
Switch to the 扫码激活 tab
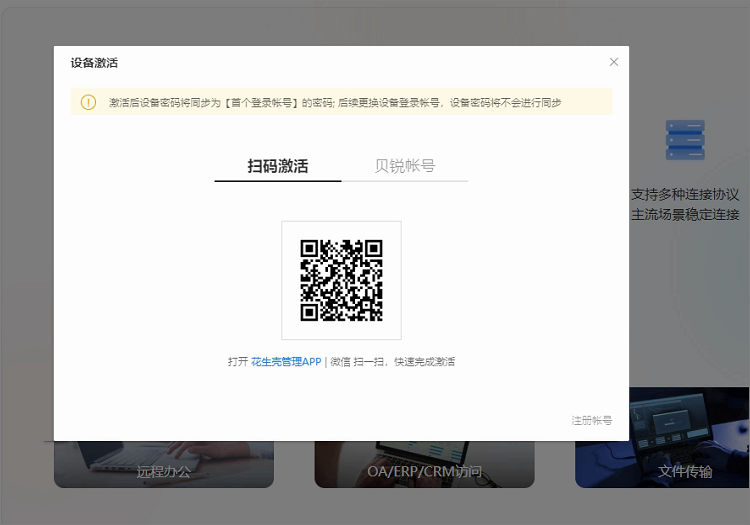tap(278, 166)
